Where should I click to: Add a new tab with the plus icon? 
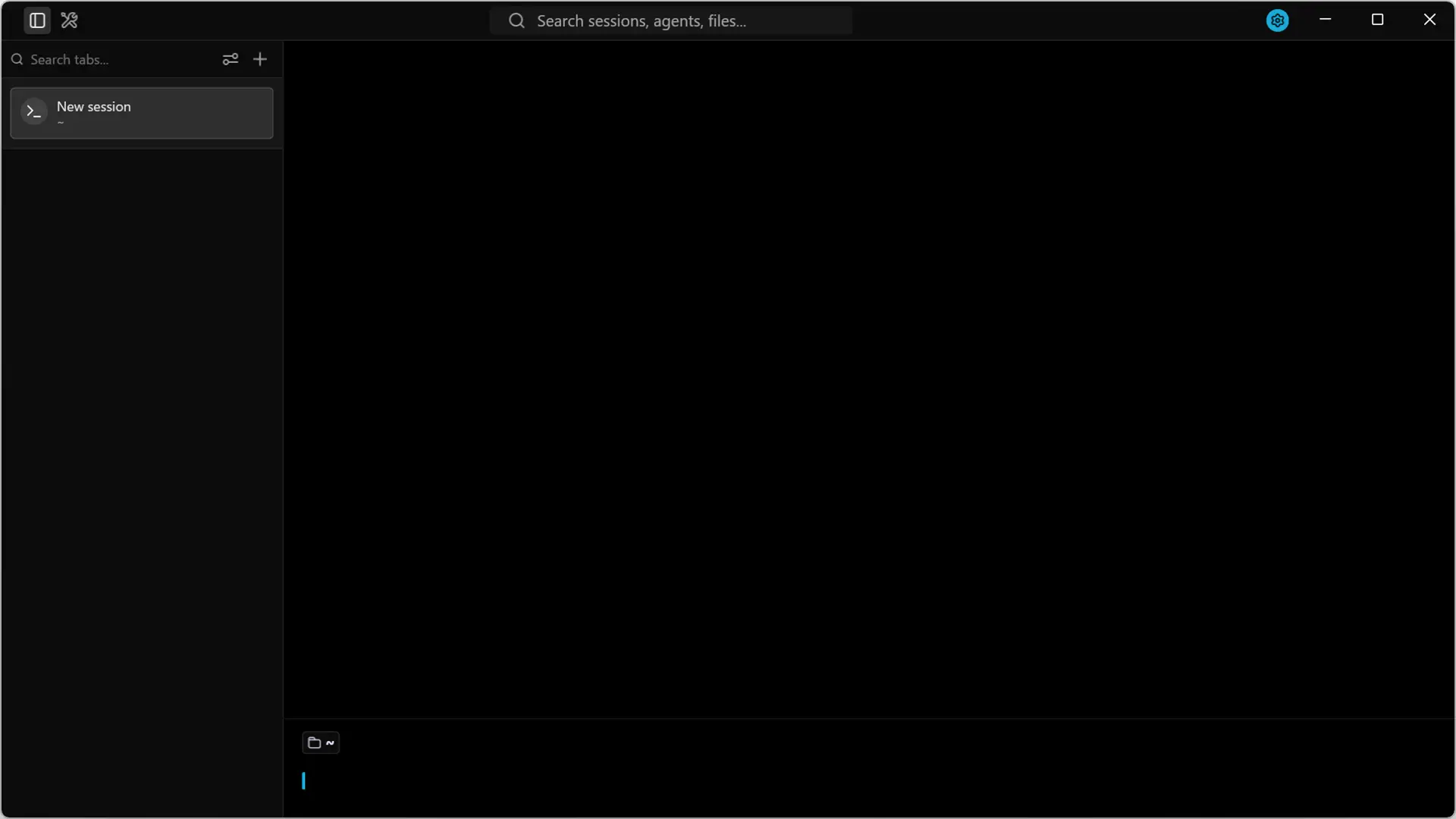click(260, 59)
